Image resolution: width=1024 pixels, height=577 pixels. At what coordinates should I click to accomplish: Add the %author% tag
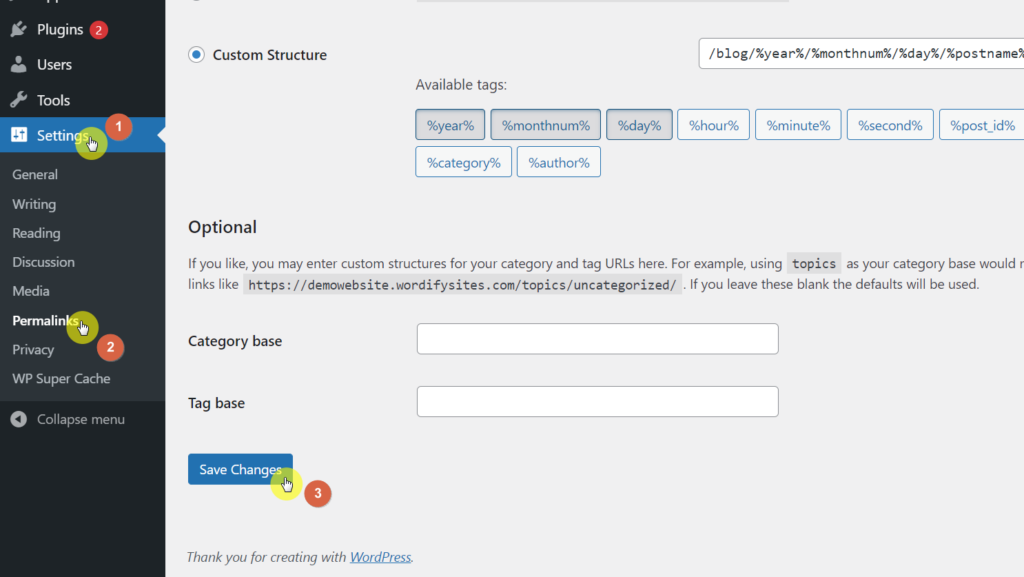click(558, 162)
